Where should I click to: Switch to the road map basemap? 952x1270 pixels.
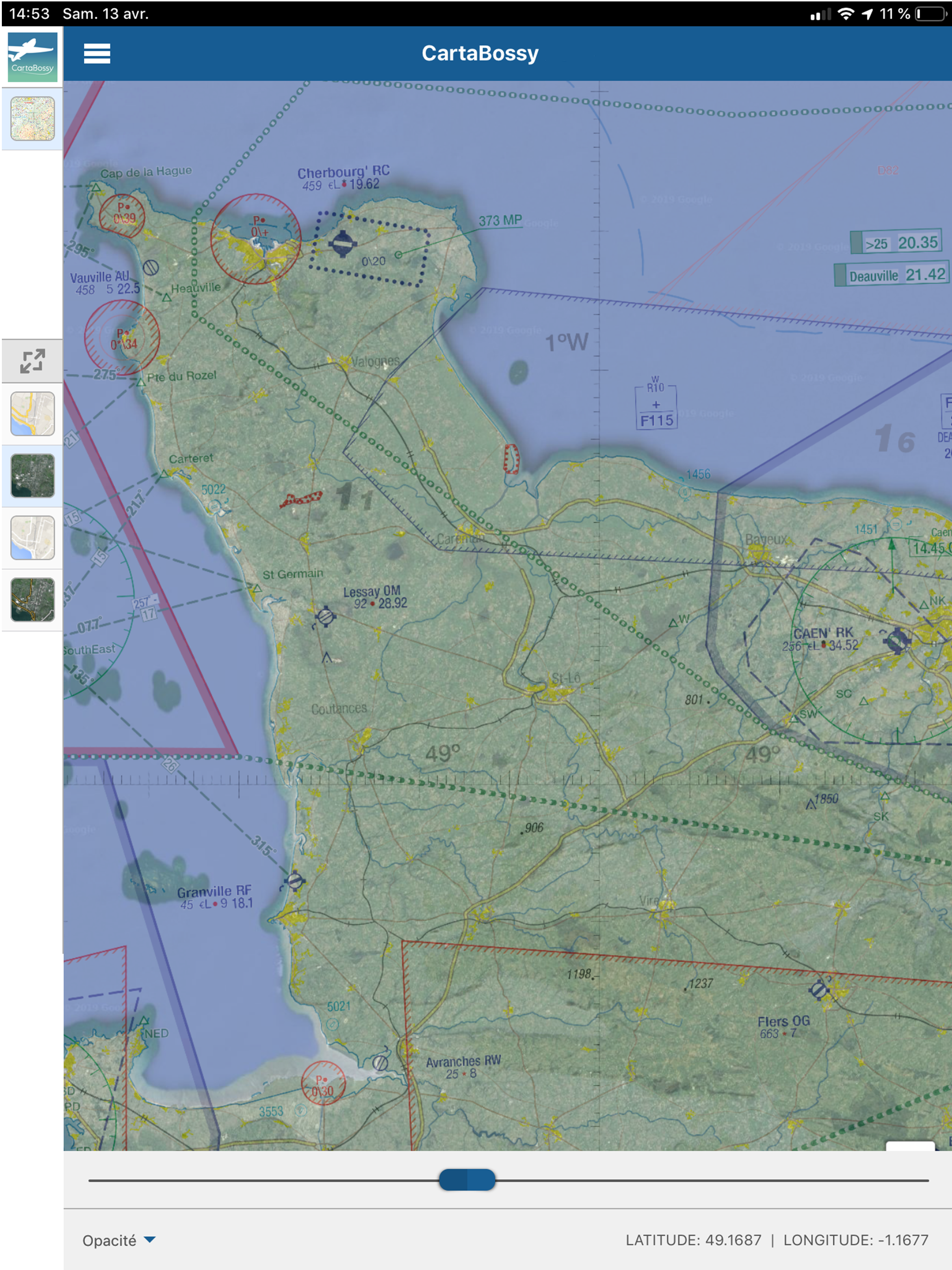(32, 414)
